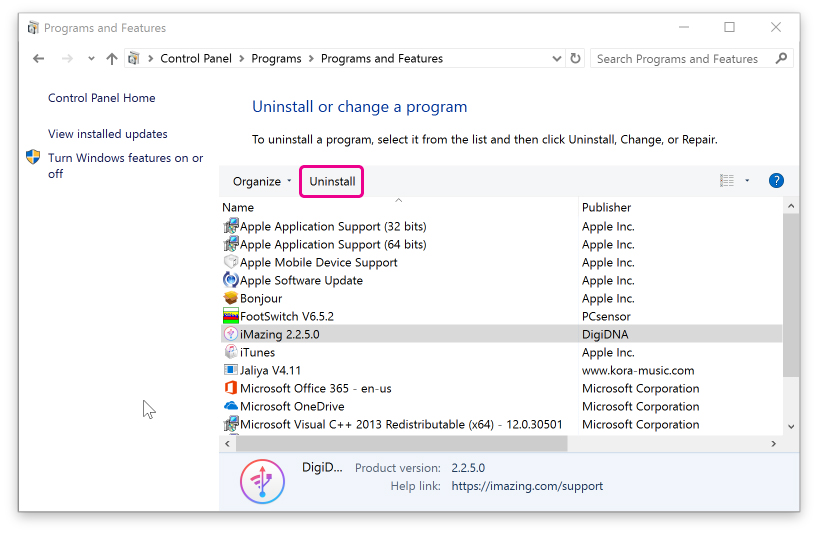This screenshot has height=533, width=817.
Task: Select 'iTunes' program name
Action: click(257, 352)
